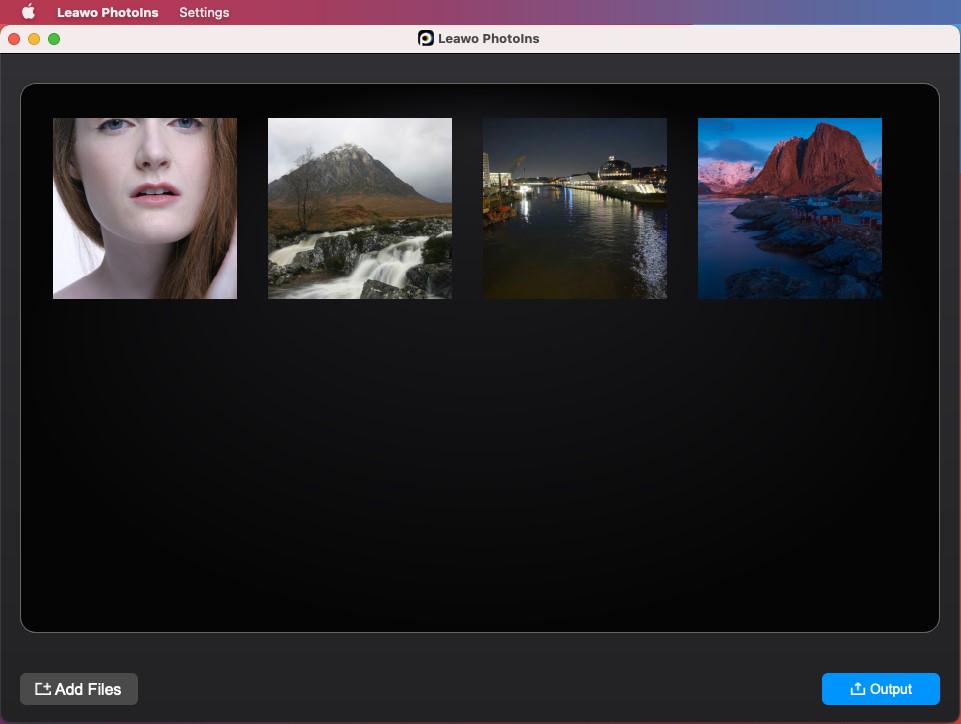The width and height of the screenshot is (961, 724).
Task: Click the upload arrow icon on Output
Action: tap(857, 689)
